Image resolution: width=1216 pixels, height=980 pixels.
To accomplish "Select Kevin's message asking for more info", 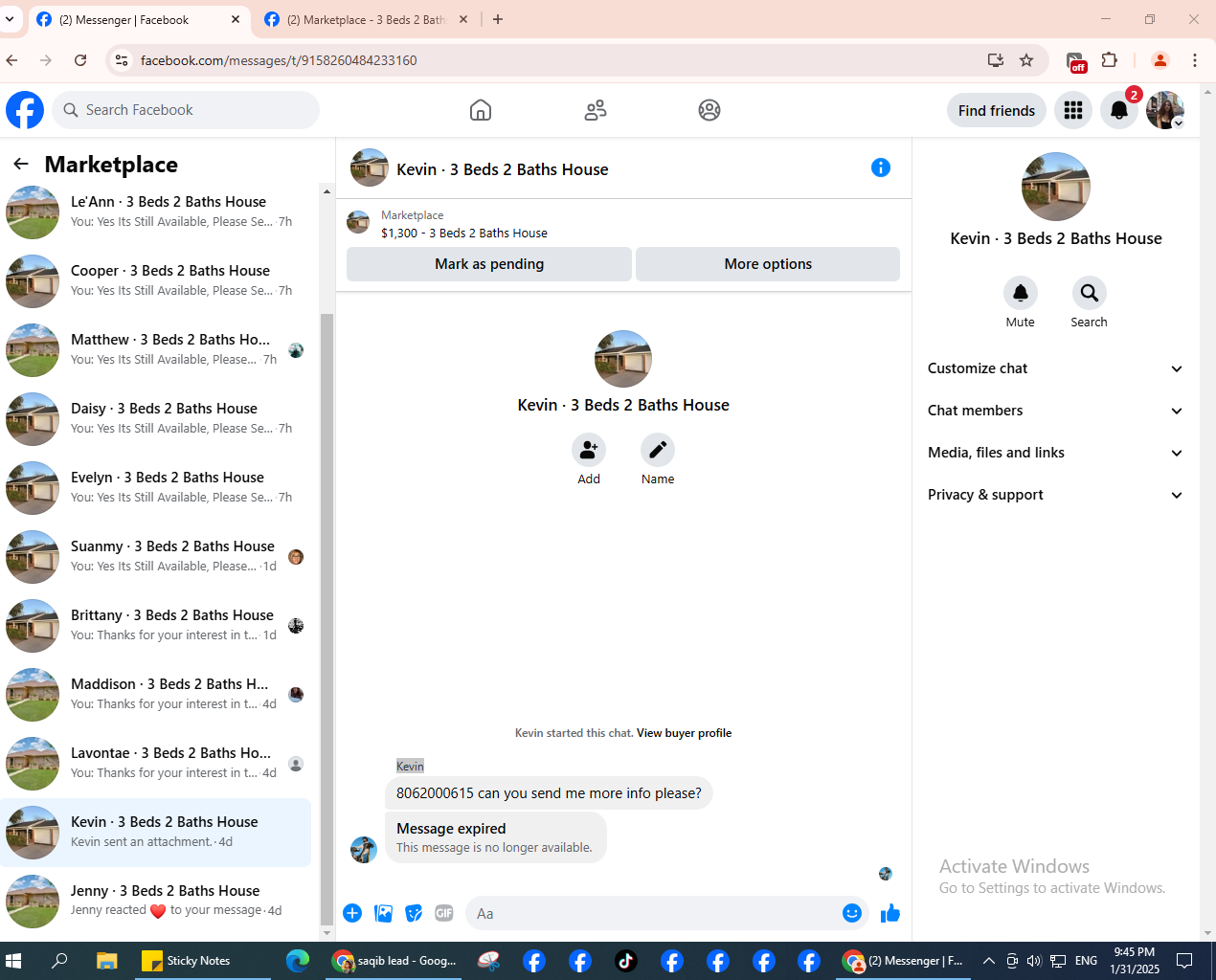I will [x=549, y=793].
